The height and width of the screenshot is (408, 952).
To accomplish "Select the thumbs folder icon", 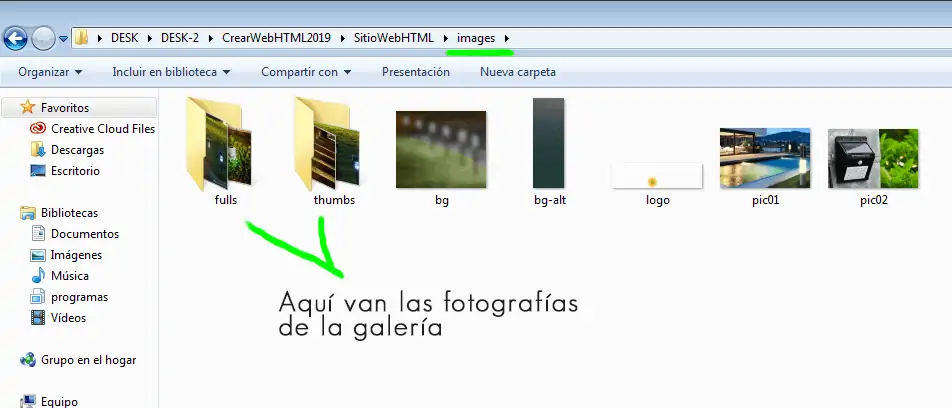I will pyautogui.click(x=327, y=143).
